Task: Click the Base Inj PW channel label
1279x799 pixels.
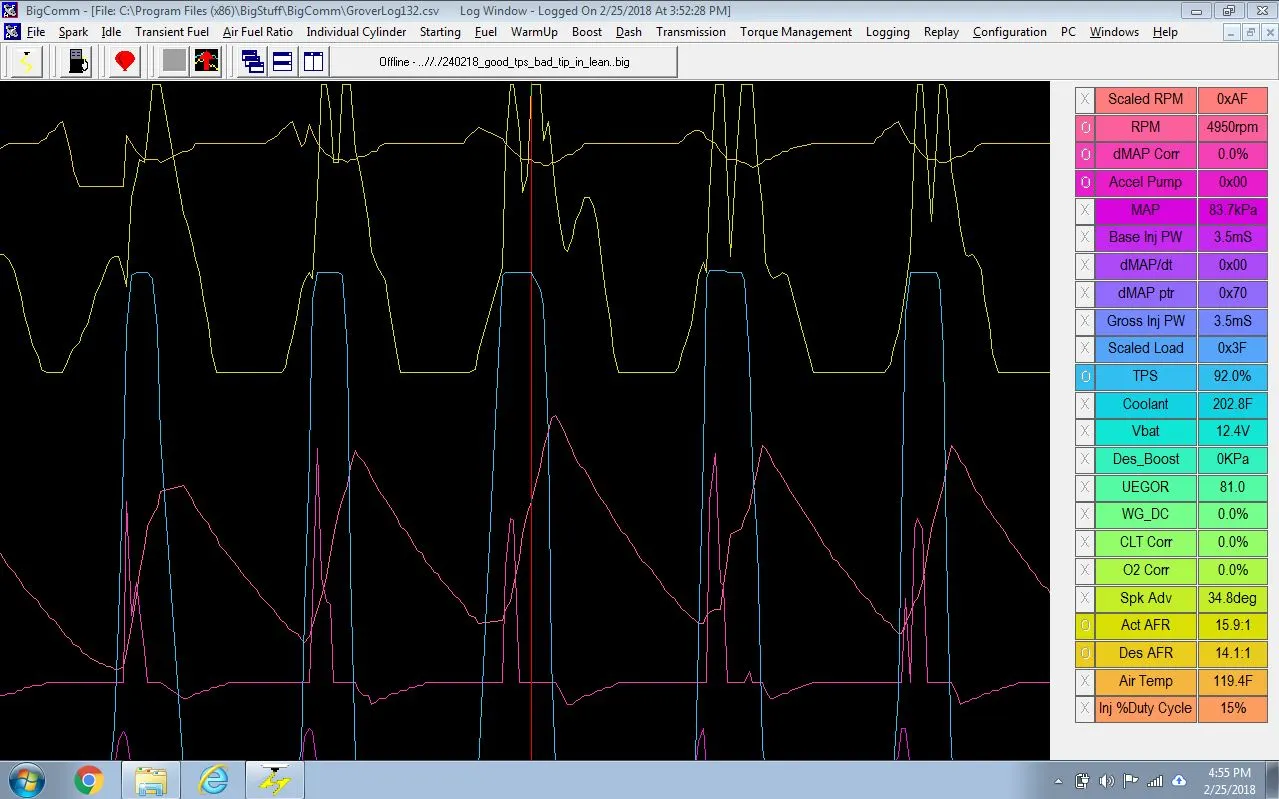Action: (x=1146, y=237)
